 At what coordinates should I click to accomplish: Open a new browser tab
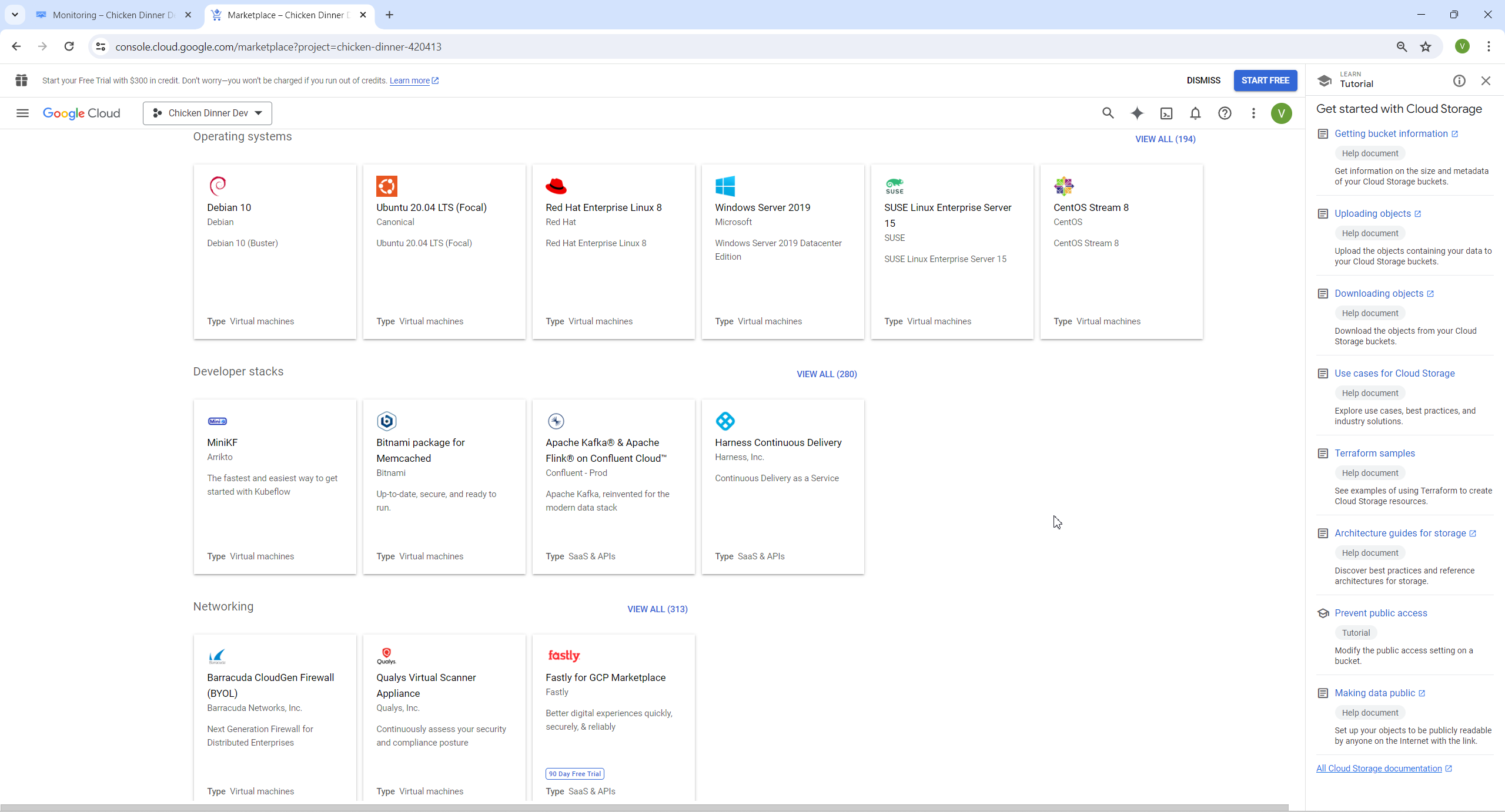point(389,15)
